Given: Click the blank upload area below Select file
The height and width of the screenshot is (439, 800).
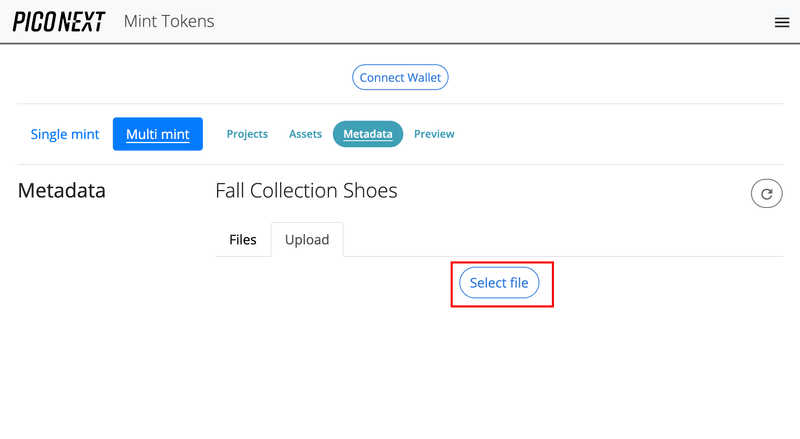Looking at the screenshot, I should tap(500, 360).
